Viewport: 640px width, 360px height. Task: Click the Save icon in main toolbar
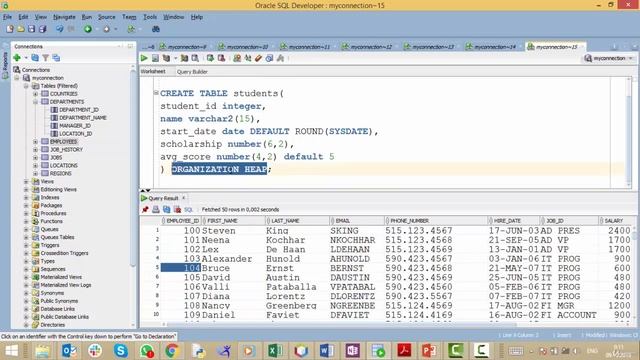point(31,29)
